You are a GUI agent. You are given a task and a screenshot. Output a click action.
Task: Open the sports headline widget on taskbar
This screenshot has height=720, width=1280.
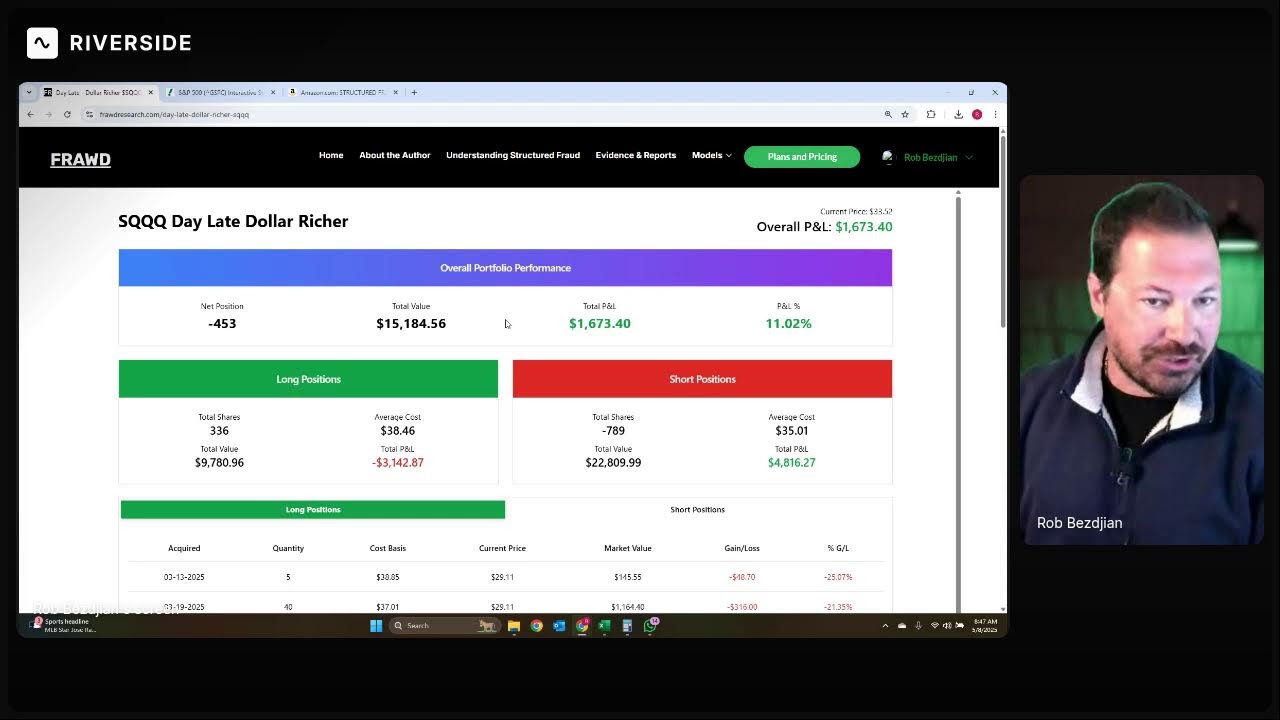coord(65,625)
